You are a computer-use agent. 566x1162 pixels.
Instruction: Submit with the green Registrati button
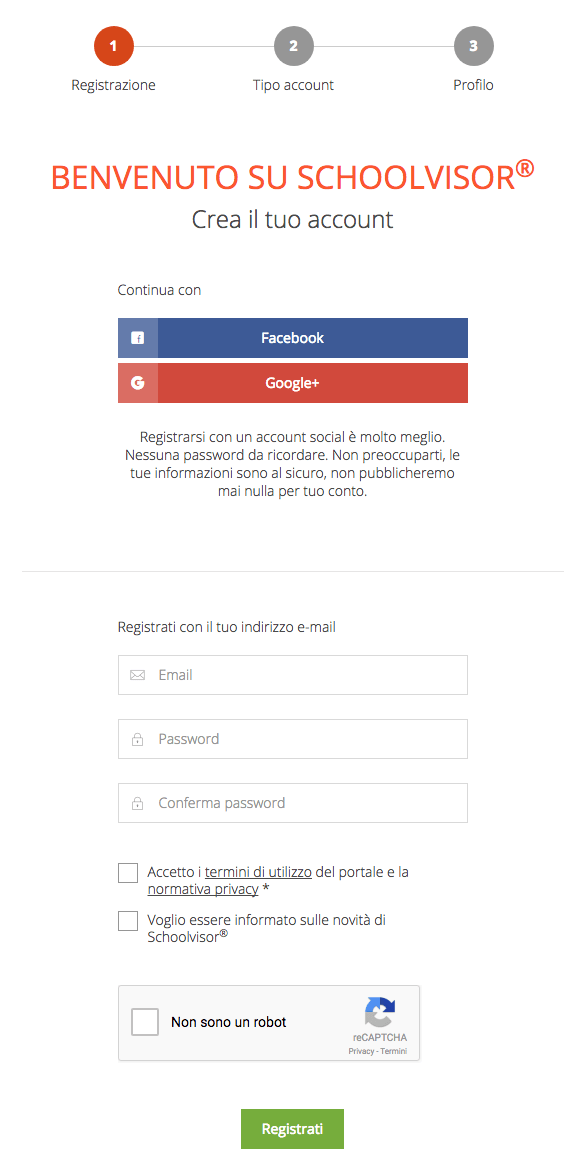(293, 1129)
